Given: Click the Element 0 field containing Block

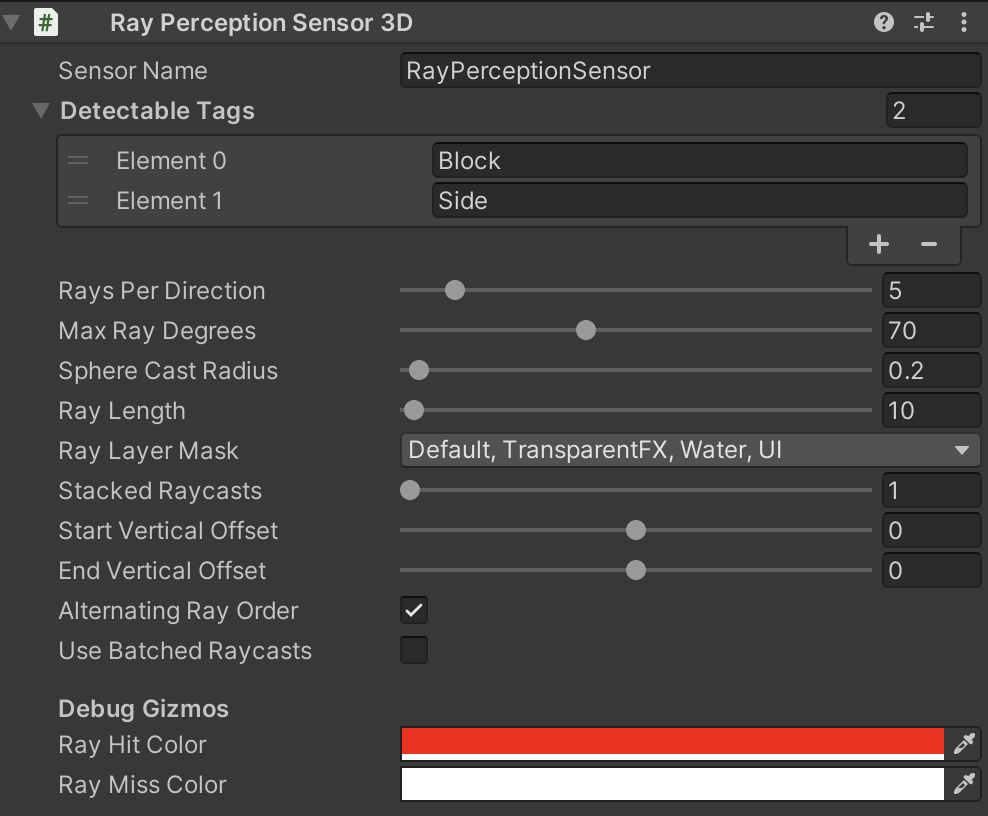Looking at the screenshot, I should coord(699,160).
